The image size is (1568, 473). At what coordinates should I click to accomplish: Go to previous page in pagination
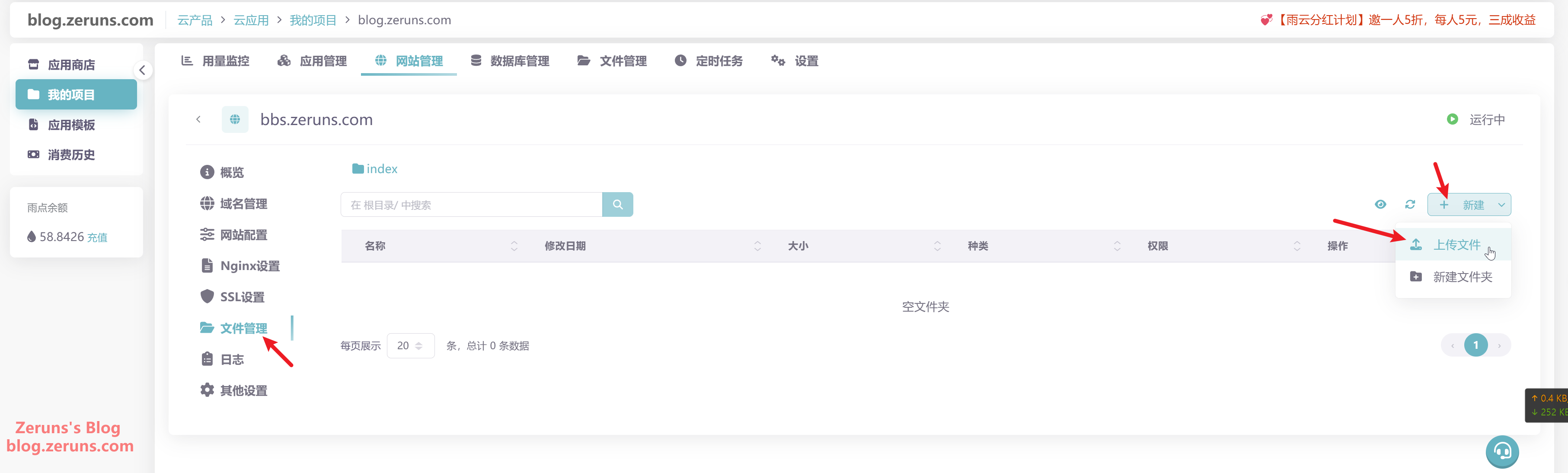click(x=1452, y=346)
